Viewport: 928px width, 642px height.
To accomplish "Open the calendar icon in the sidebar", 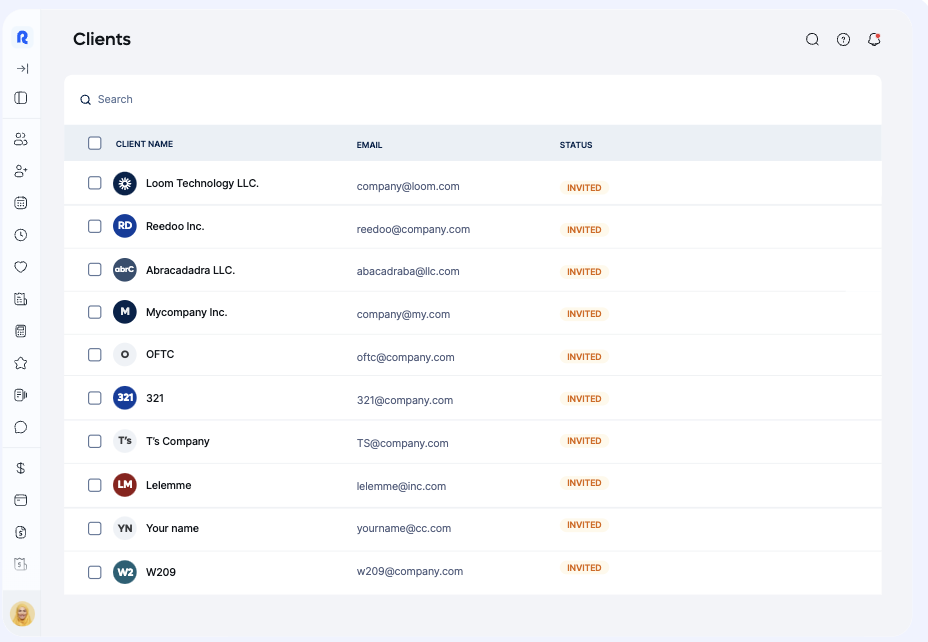I will (x=21, y=203).
